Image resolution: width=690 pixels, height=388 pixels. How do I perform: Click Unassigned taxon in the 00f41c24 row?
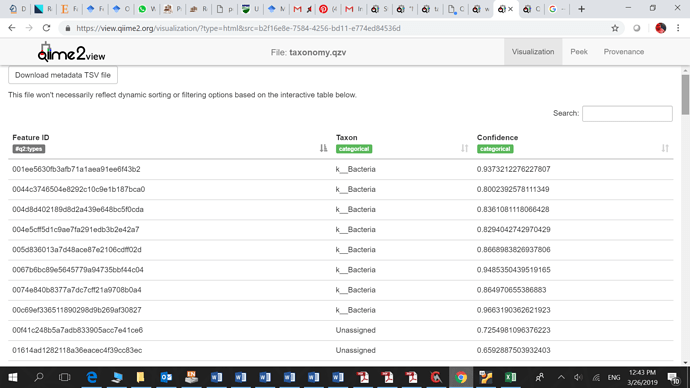(356, 330)
